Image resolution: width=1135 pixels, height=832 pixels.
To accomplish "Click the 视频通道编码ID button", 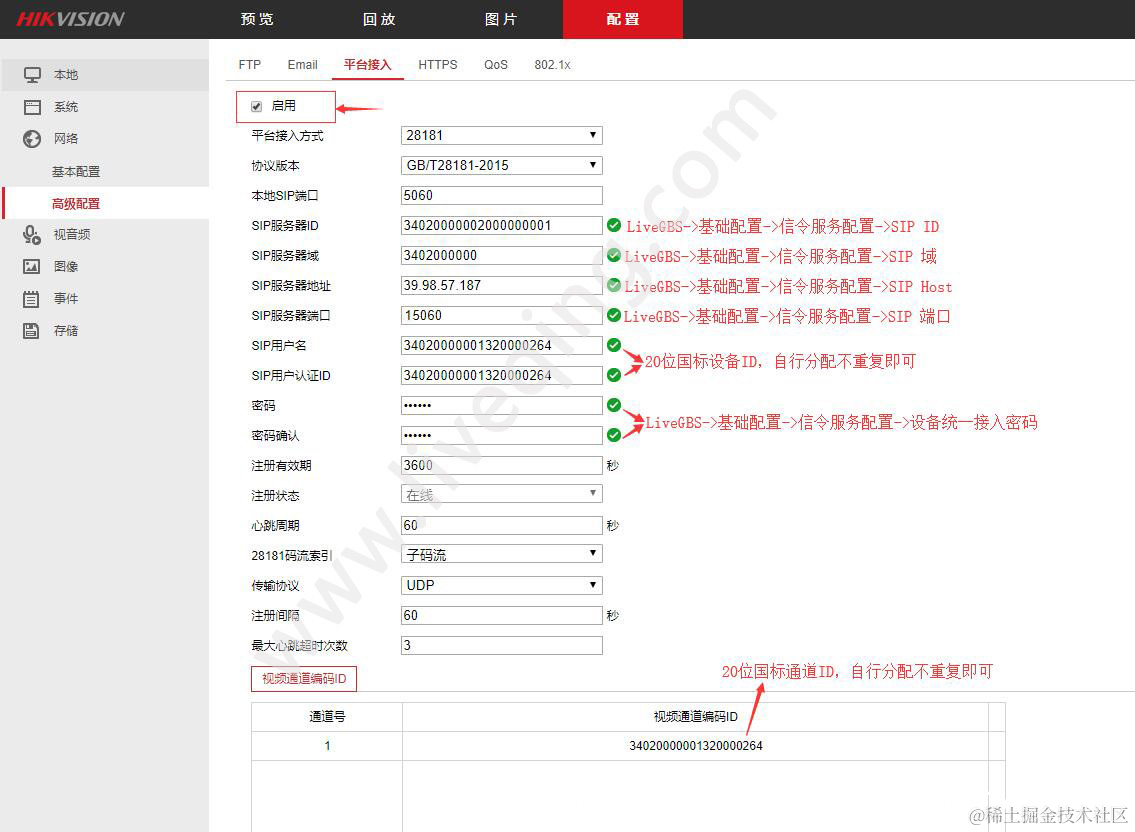I will (x=303, y=678).
